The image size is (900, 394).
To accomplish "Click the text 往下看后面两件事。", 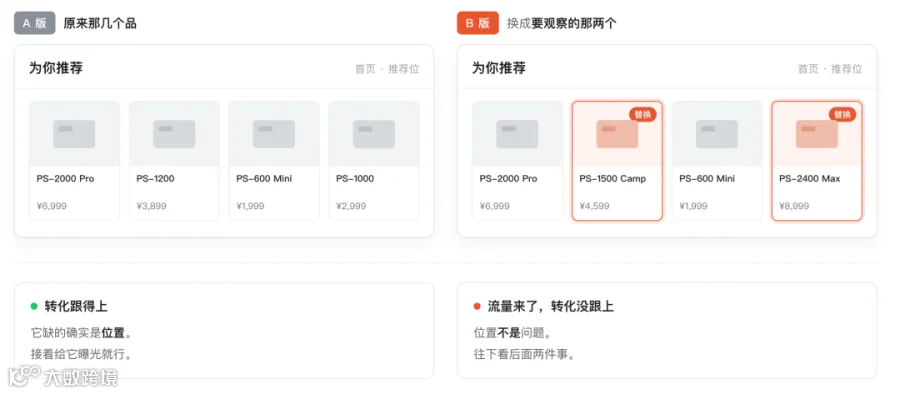I will click(524, 354).
